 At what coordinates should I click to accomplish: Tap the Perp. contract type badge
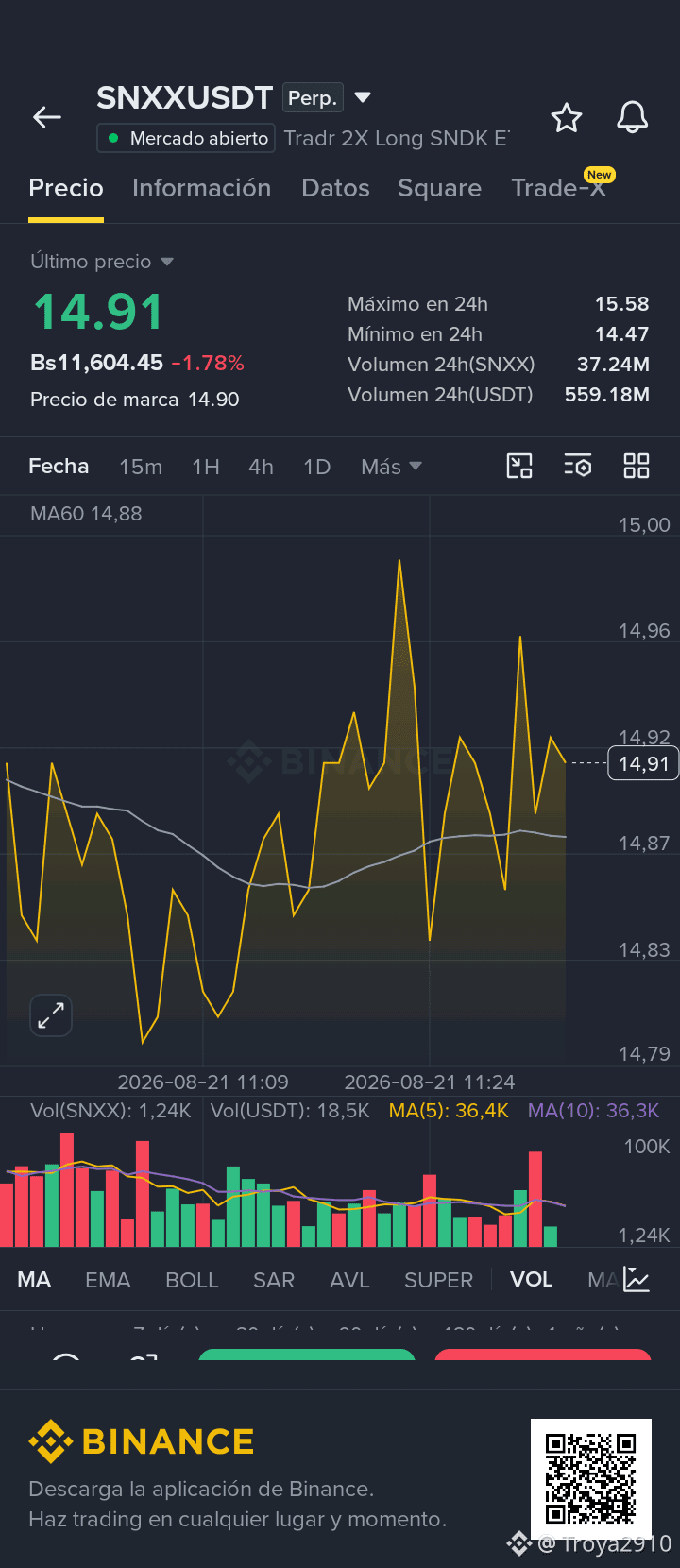tap(313, 97)
